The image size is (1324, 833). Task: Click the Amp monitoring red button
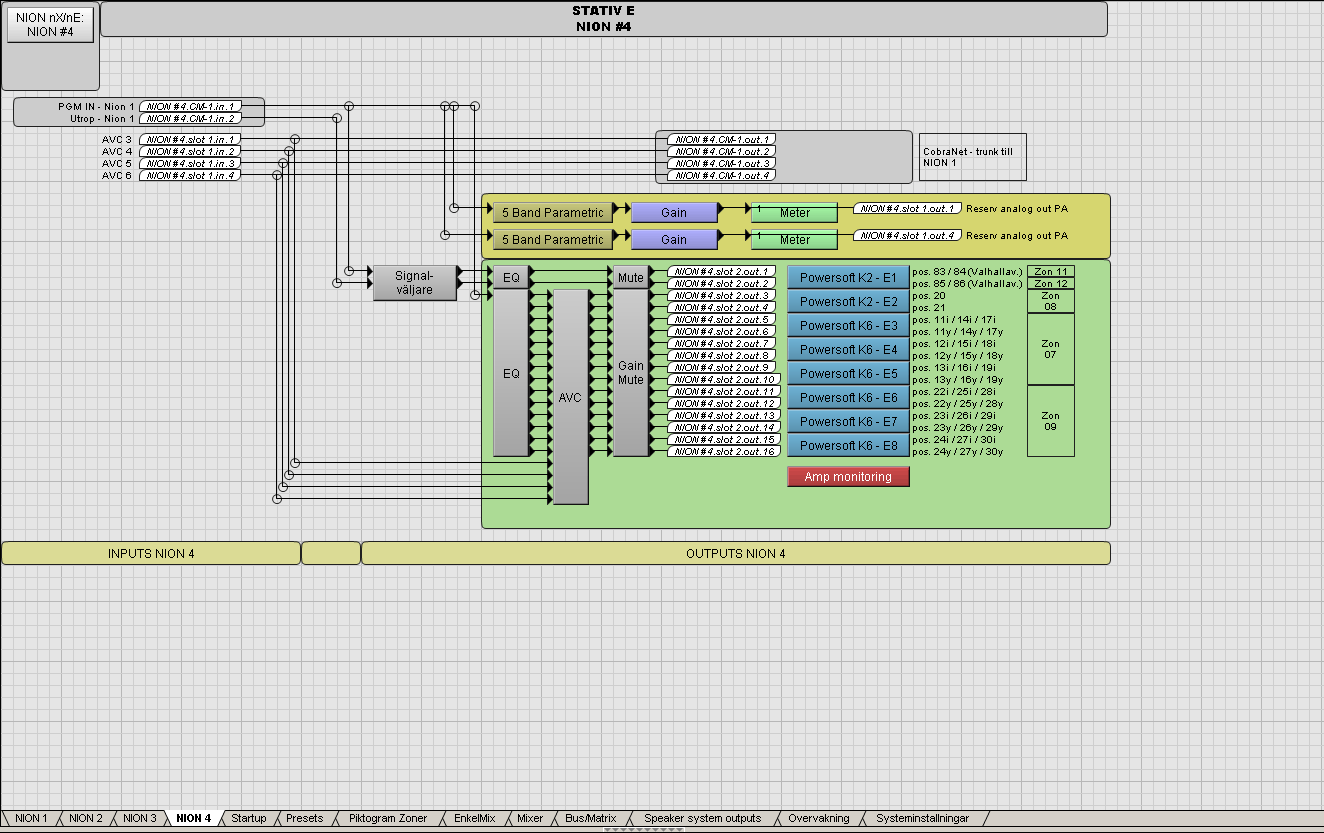tap(848, 477)
